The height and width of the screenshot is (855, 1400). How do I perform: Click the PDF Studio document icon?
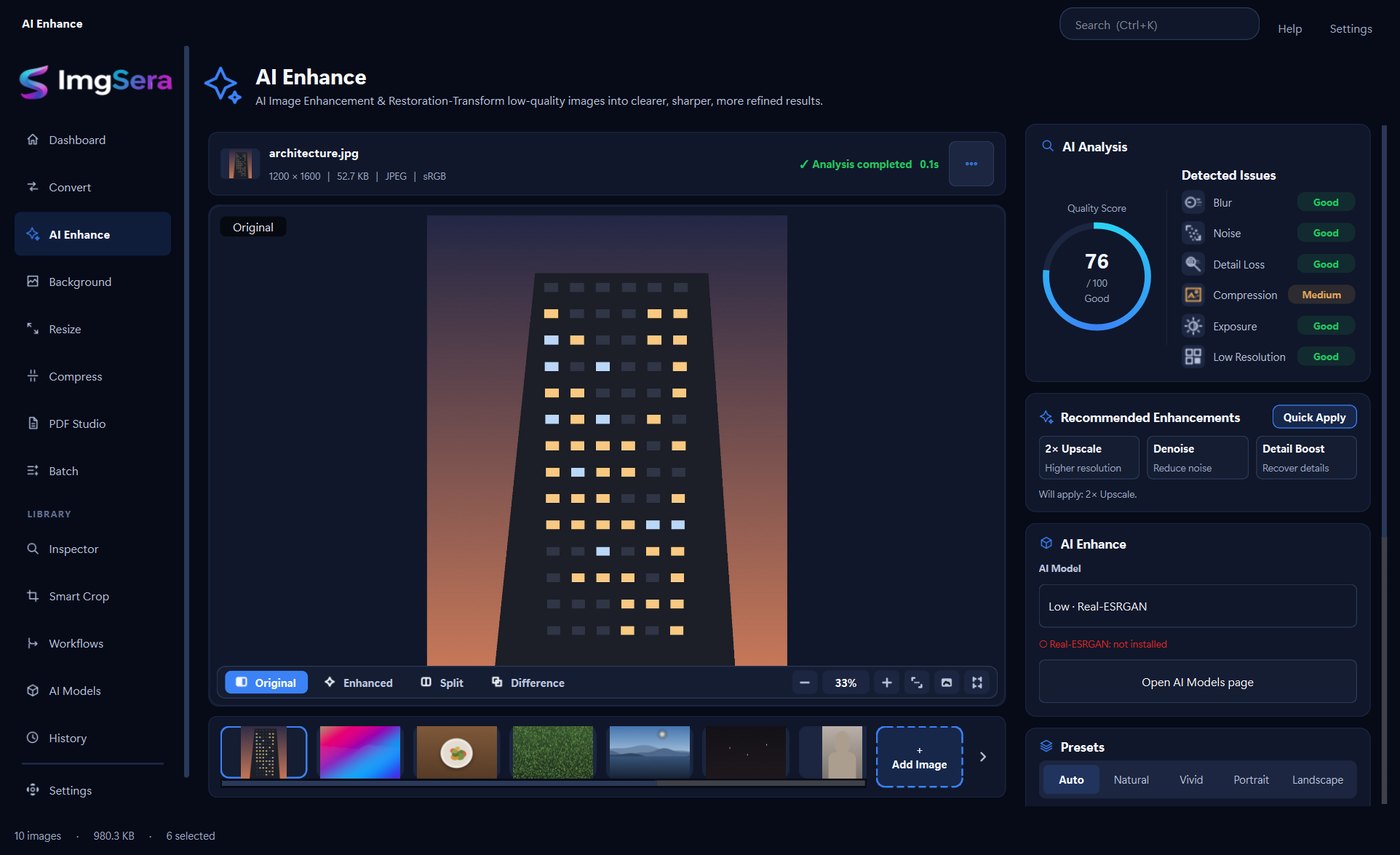[x=33, y=423]
